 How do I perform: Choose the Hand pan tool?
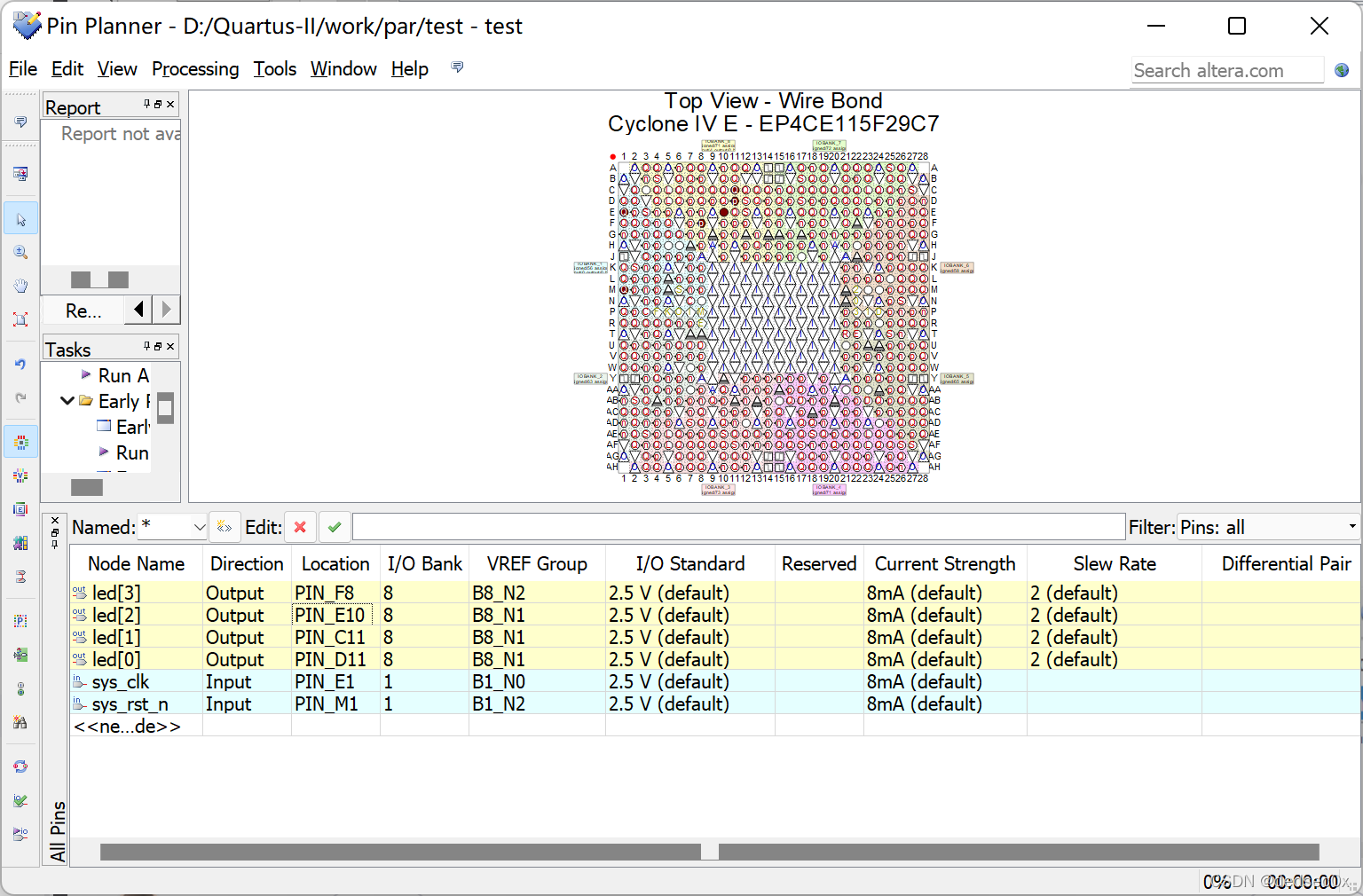[x=20, y=286]
